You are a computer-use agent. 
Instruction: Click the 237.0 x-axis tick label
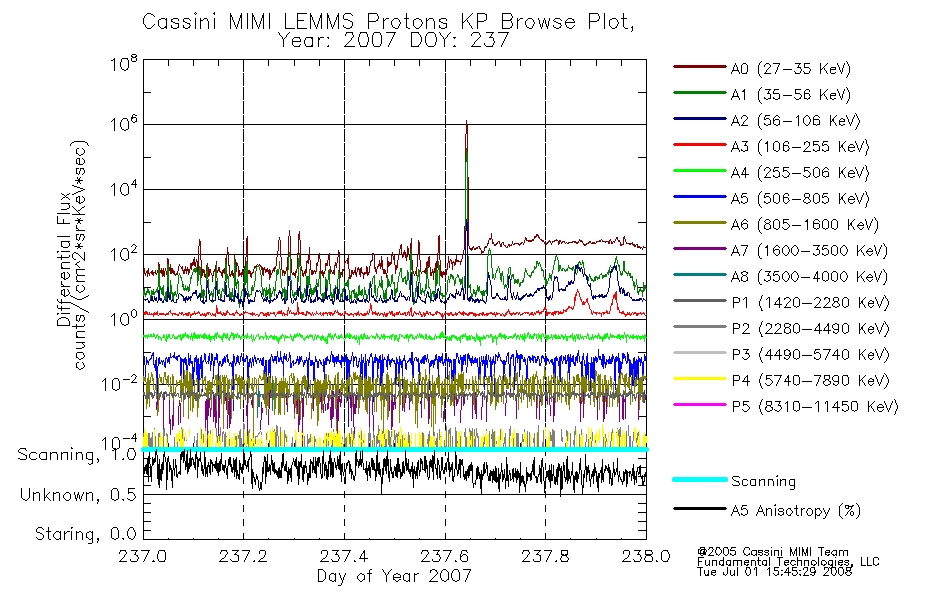(142, 556)
